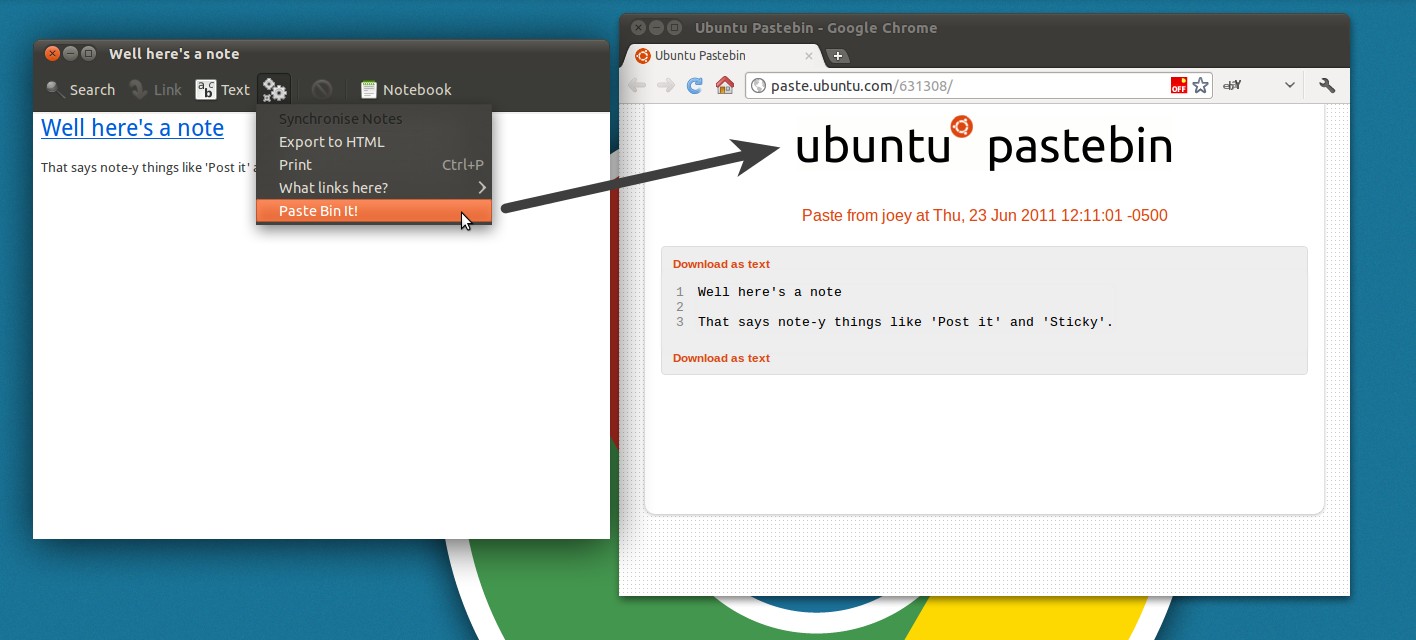Open Chrome's wrench settings menu
The width and height of the screenshot is (1416, 640).
pos(1327,86)
